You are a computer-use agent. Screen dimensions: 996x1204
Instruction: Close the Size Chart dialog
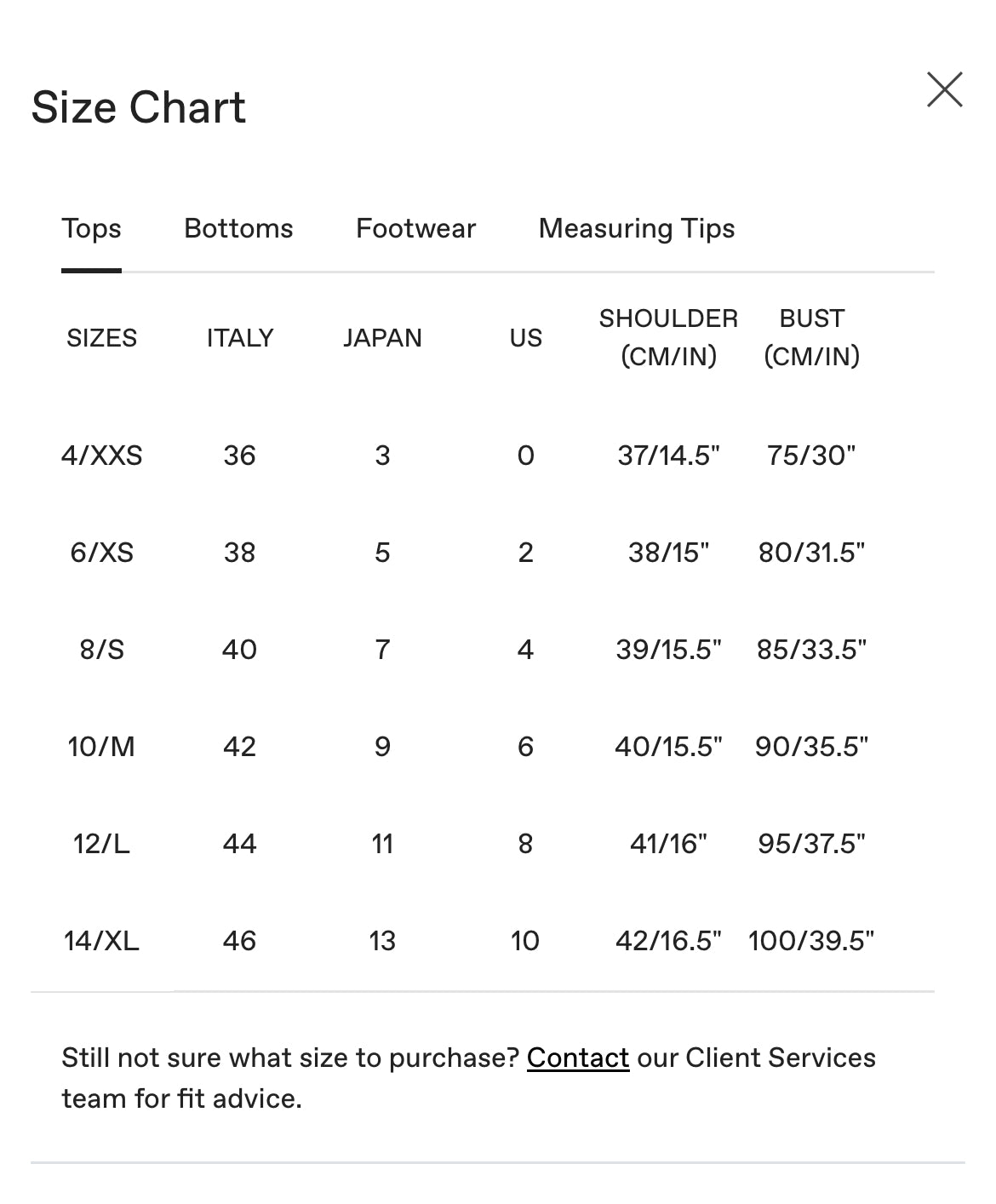tap(944, 89)
